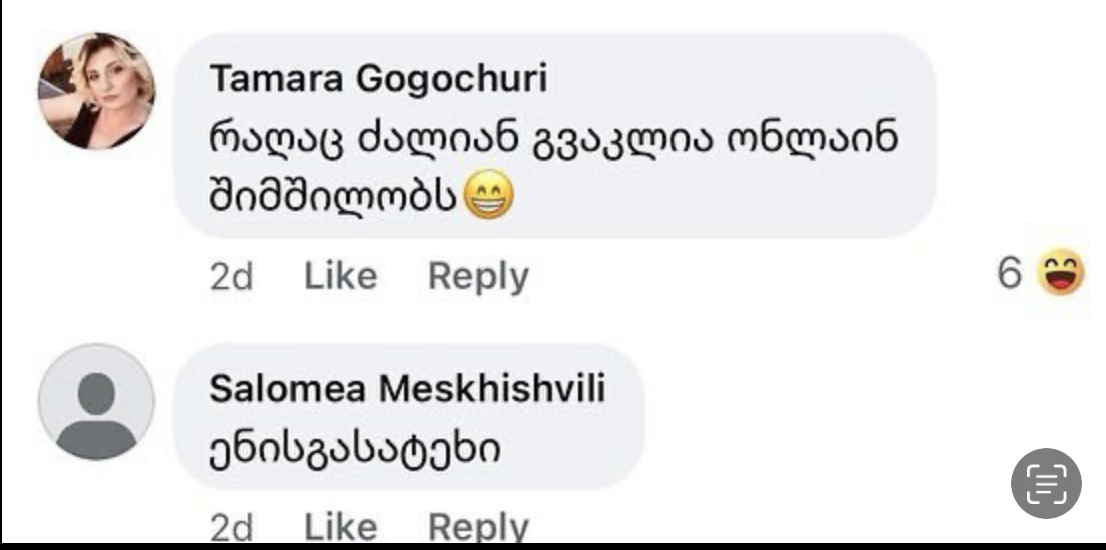Click the text scan icon

click(x=1046, y=483)
